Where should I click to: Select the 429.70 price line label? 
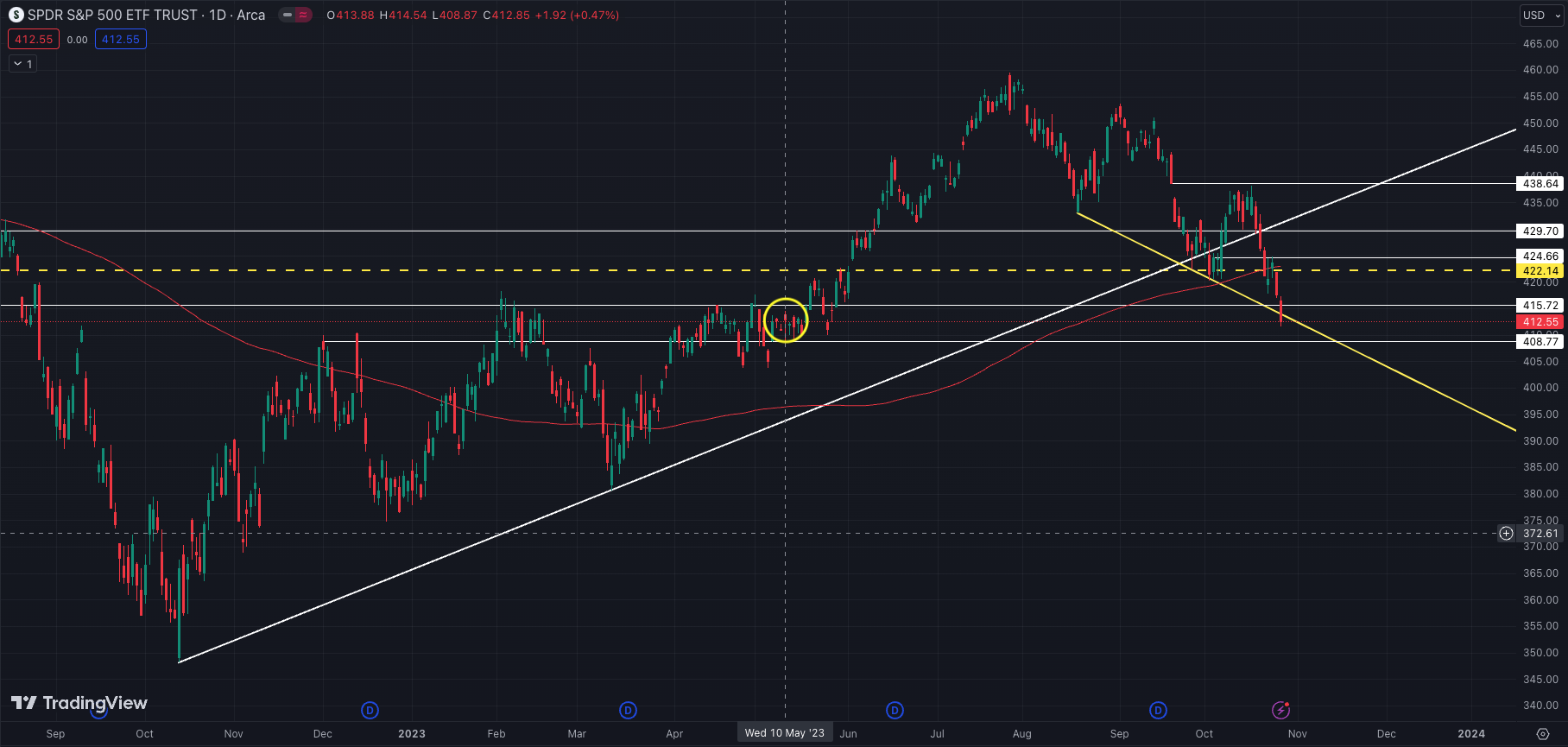click(1540, 231)
